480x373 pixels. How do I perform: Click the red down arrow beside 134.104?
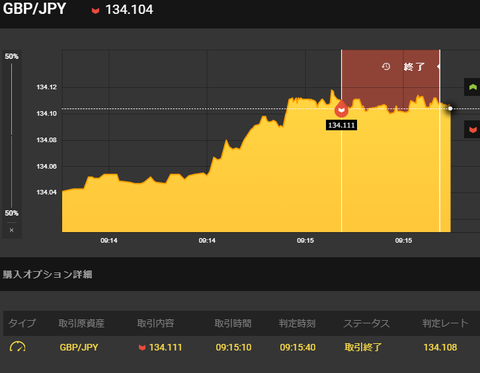tap(95, 11)
